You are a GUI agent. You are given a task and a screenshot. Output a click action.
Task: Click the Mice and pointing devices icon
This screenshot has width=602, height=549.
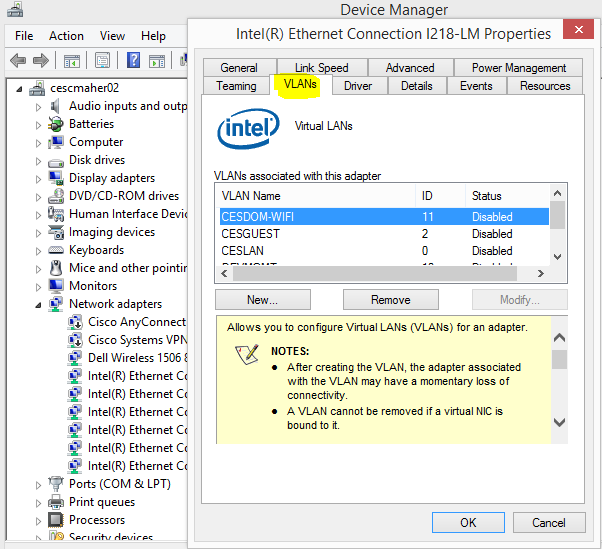point(56,268)
